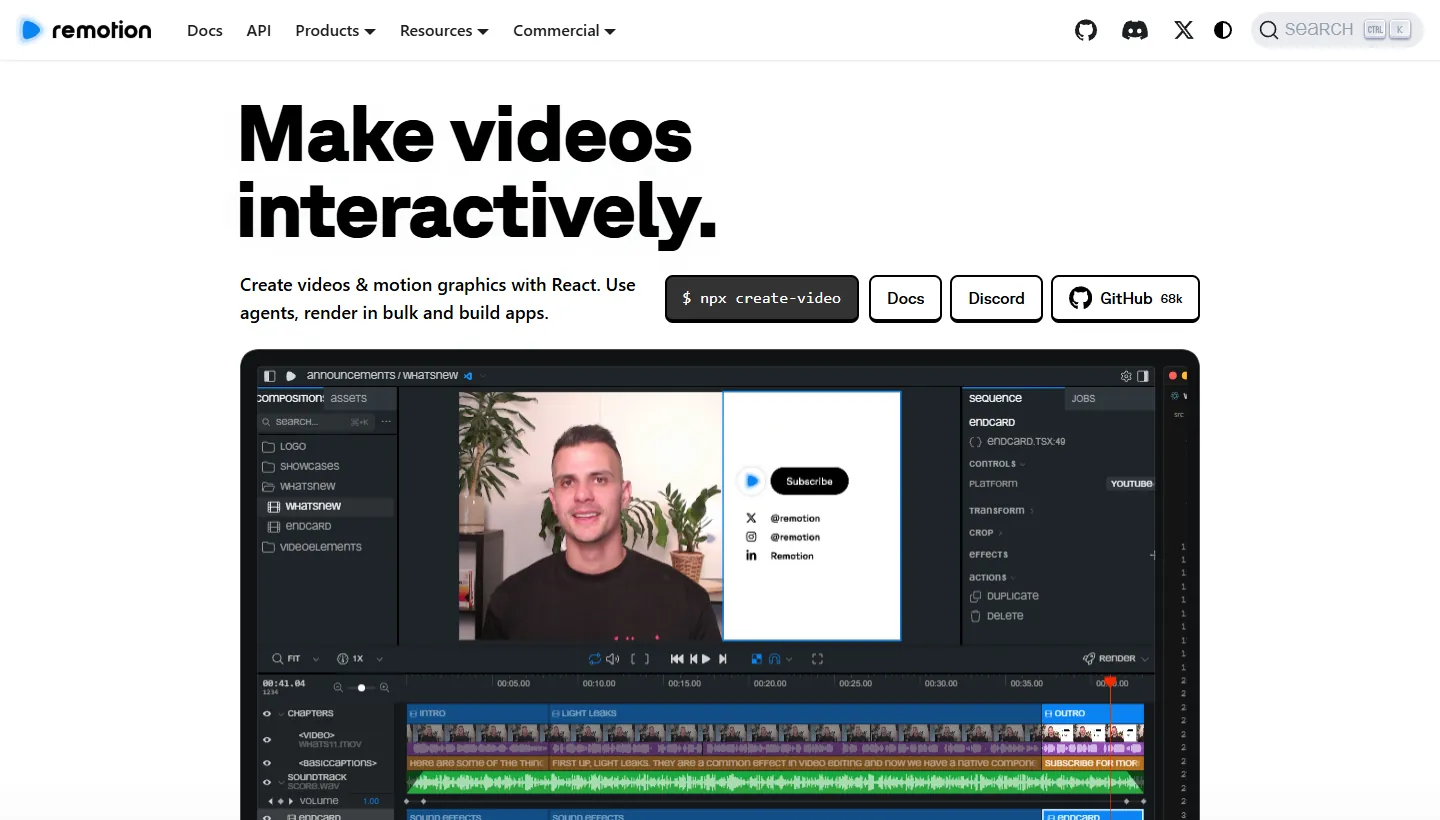Mute audio with the speaker icon
1440x820 pixels.
tap(612, 659)
